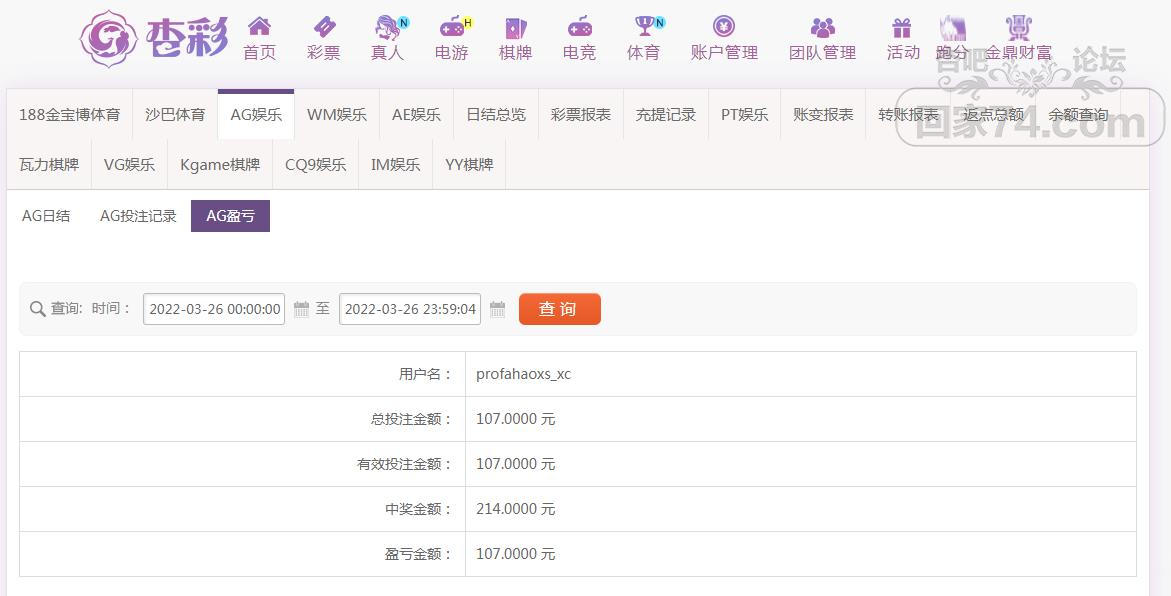This screenshot has height=596, width=1171.
Task: Switch to the PT娱乐 tab
Action: coord(745,114)
